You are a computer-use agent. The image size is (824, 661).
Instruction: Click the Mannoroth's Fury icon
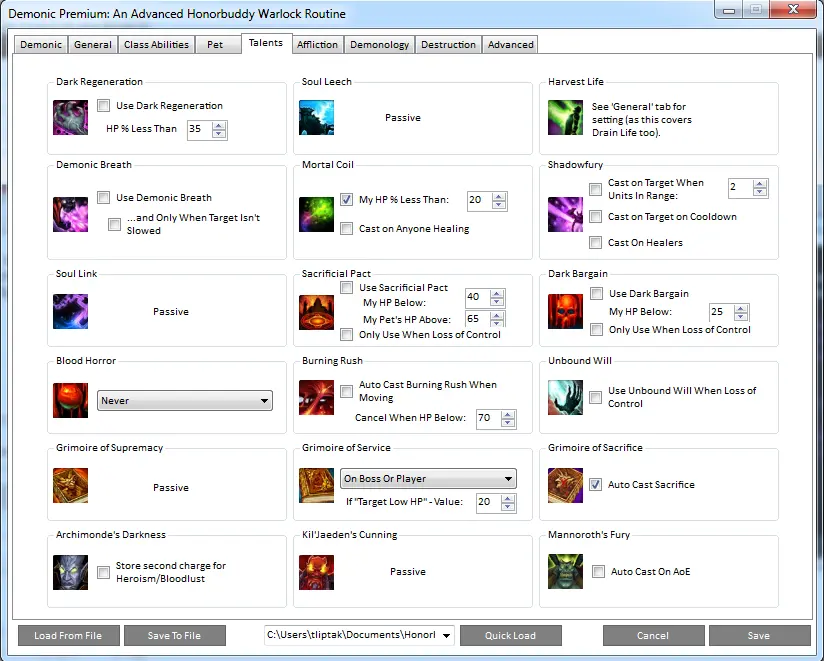coord(565,571)
